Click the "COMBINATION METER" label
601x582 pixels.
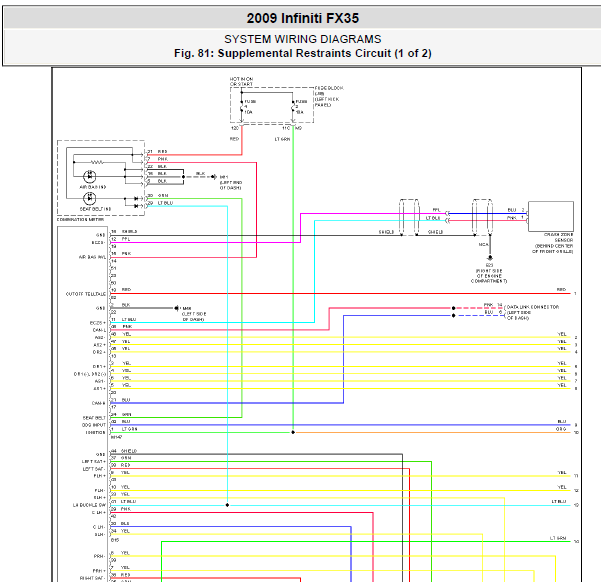tap(80, 220)
